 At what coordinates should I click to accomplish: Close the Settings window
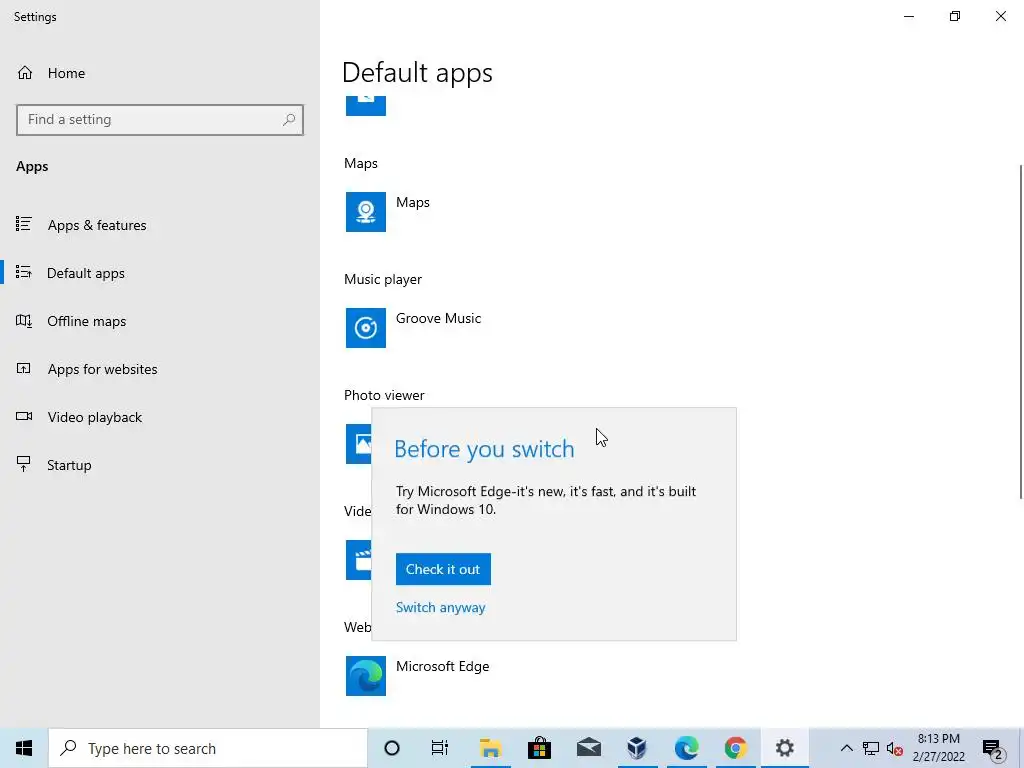click(x=1000, y=16)
